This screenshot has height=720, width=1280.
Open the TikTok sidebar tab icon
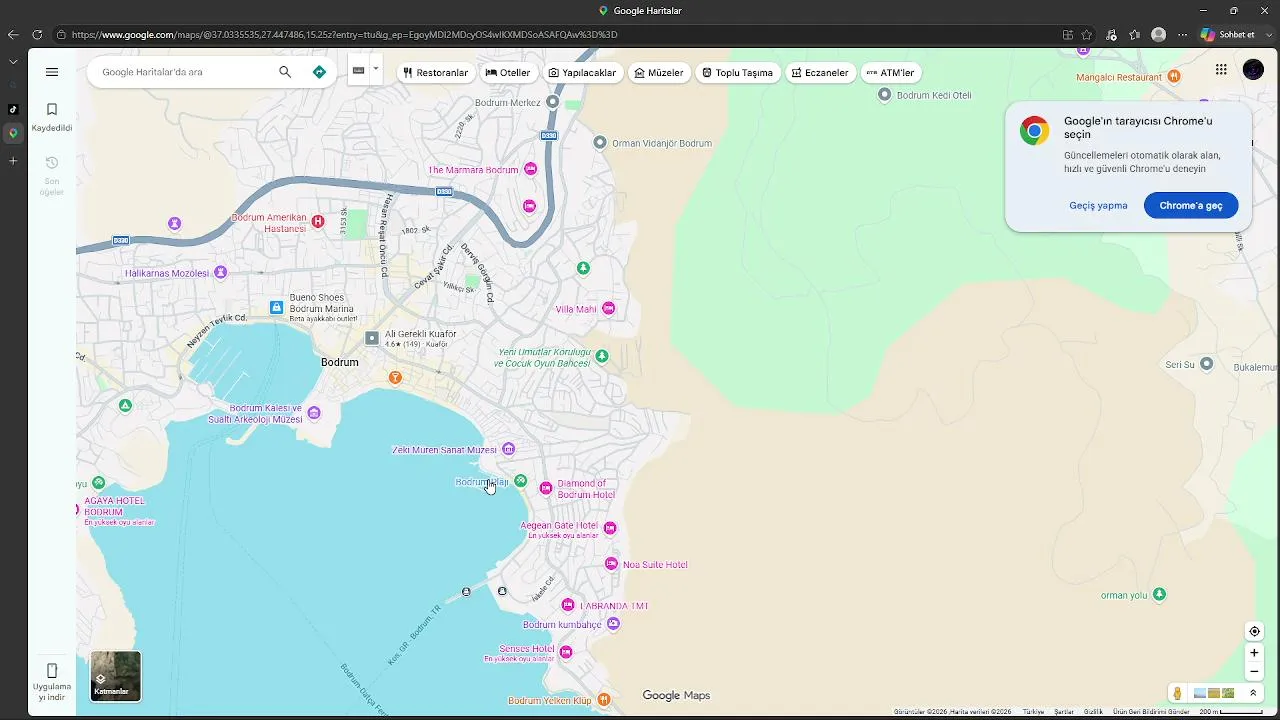click(13, 109)
